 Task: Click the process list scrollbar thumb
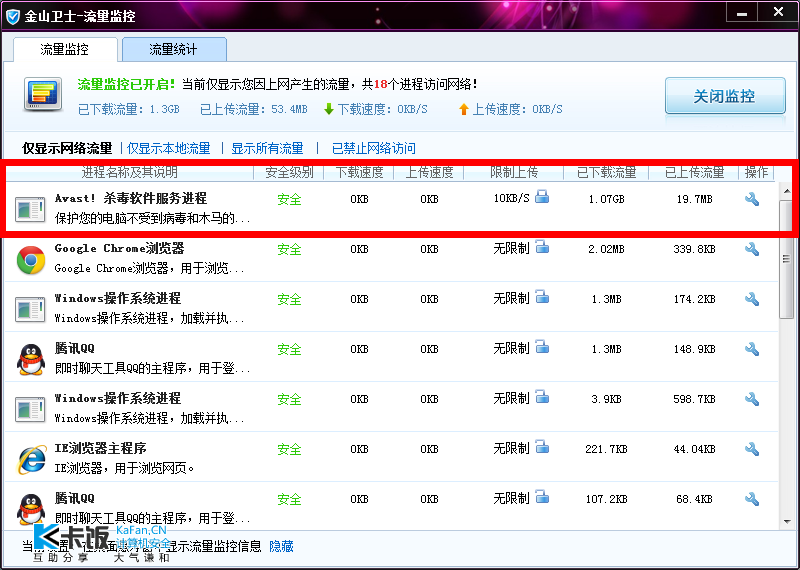(x=786, y=259)
